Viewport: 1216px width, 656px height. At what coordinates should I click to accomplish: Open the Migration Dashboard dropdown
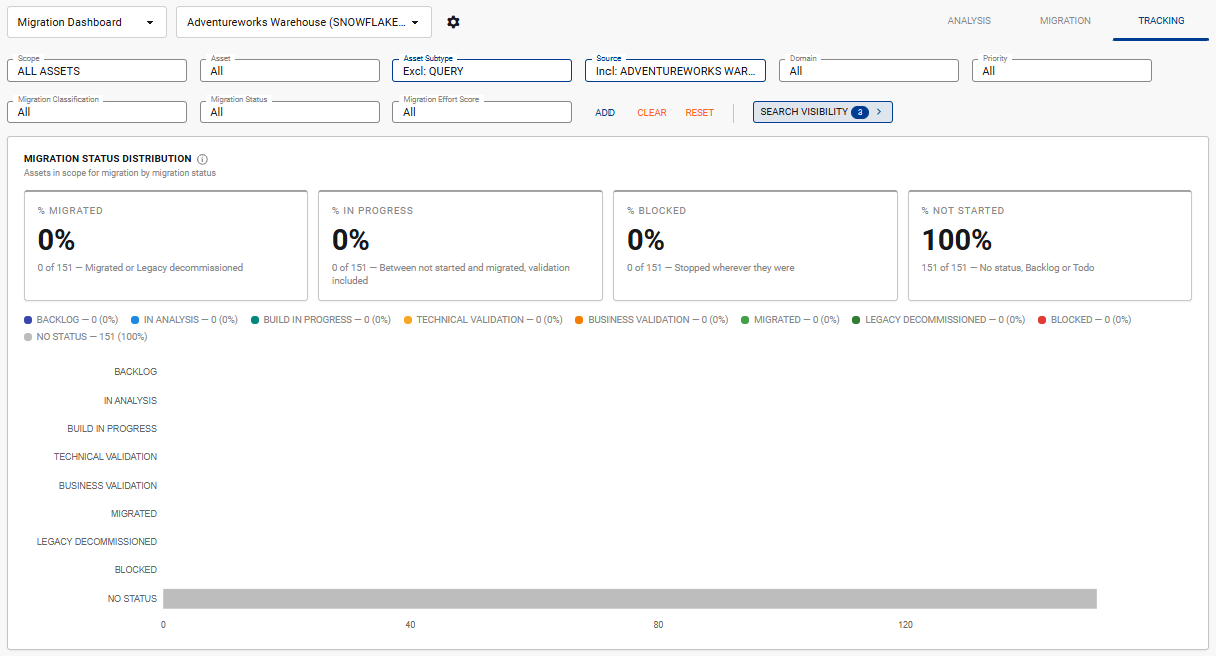point(87,22)
